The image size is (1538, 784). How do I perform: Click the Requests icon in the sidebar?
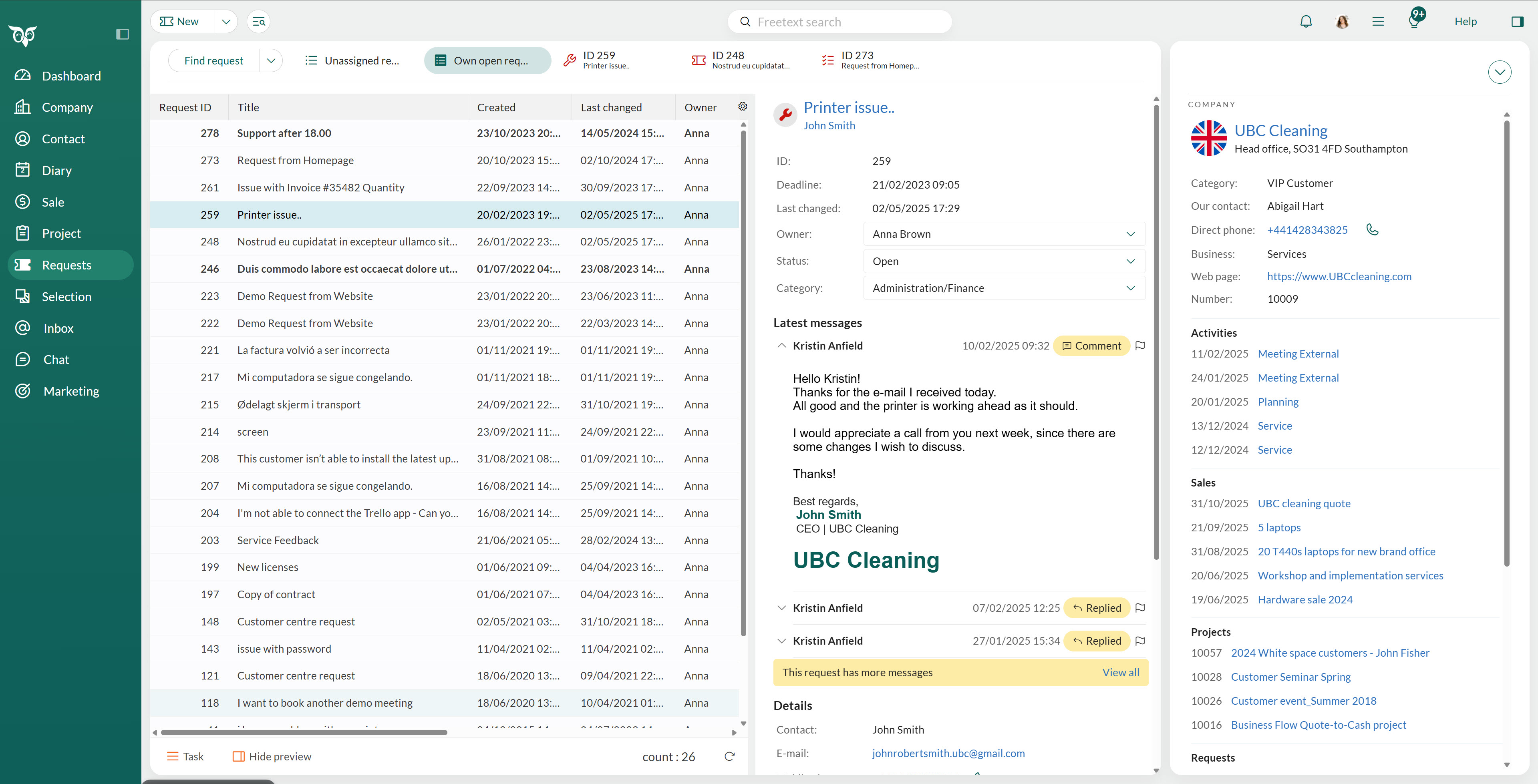tap(23, 265)
